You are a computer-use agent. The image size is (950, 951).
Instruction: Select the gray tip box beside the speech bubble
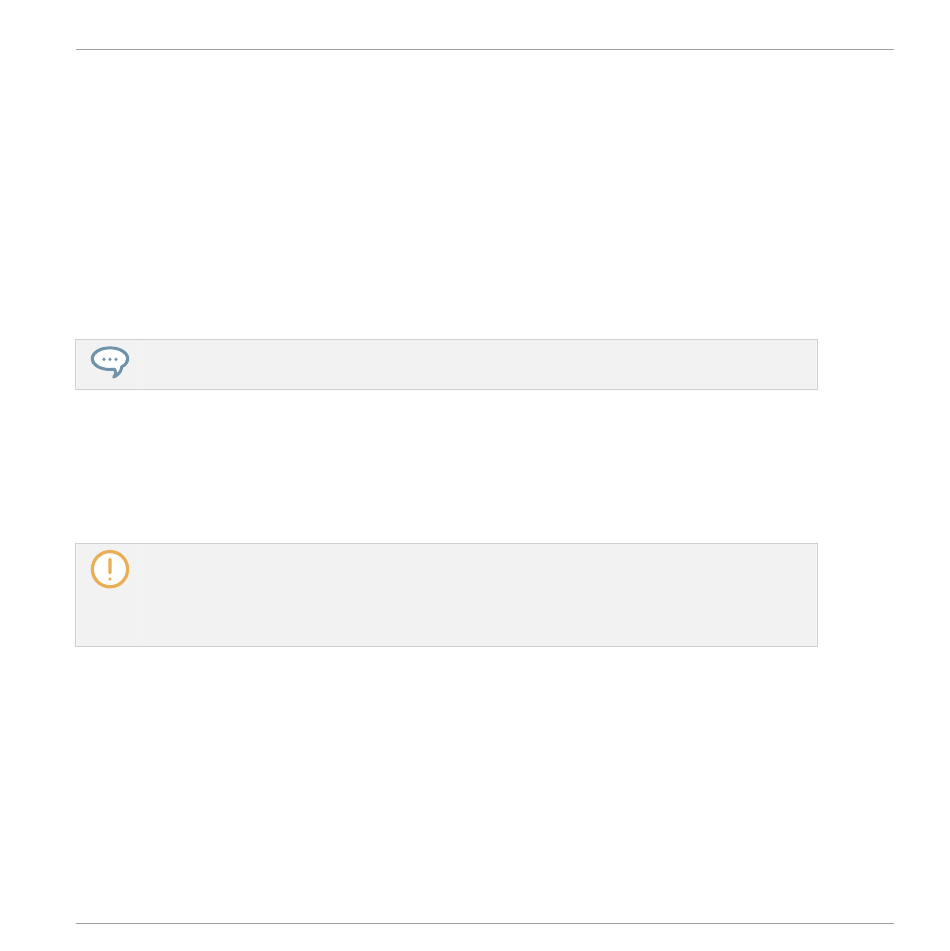point(478,364)
